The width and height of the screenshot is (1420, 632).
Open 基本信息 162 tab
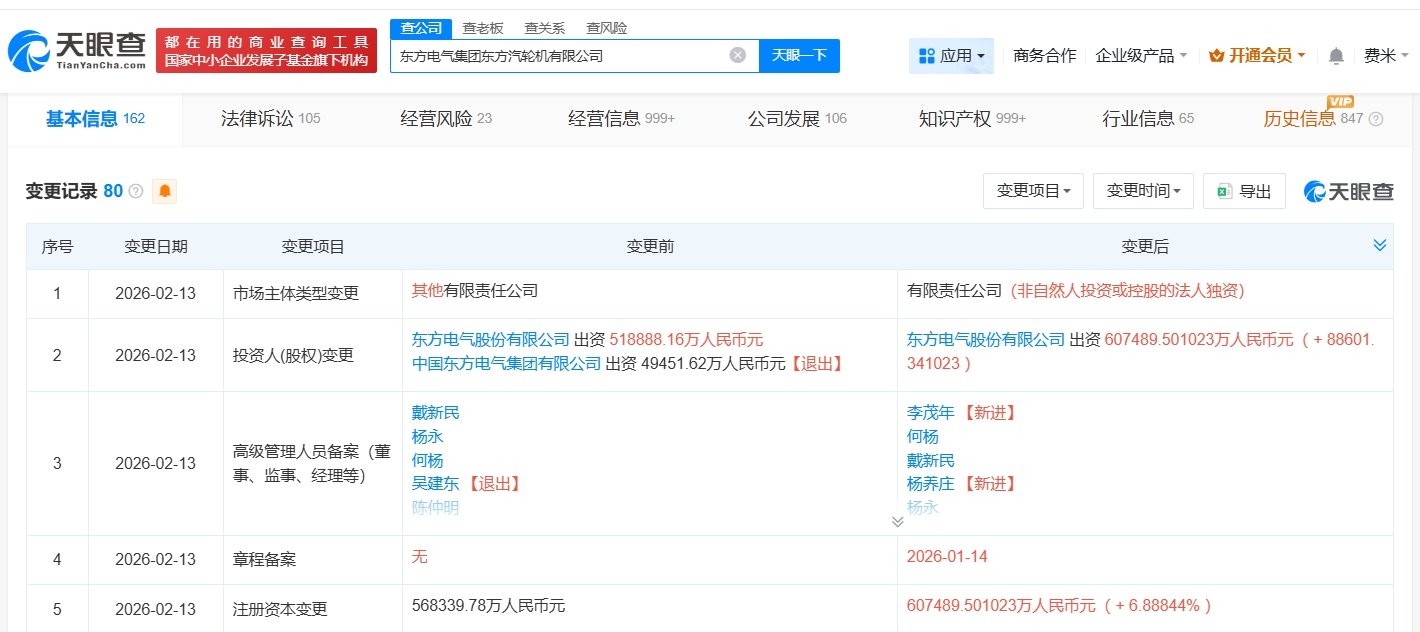pos(96,119)
